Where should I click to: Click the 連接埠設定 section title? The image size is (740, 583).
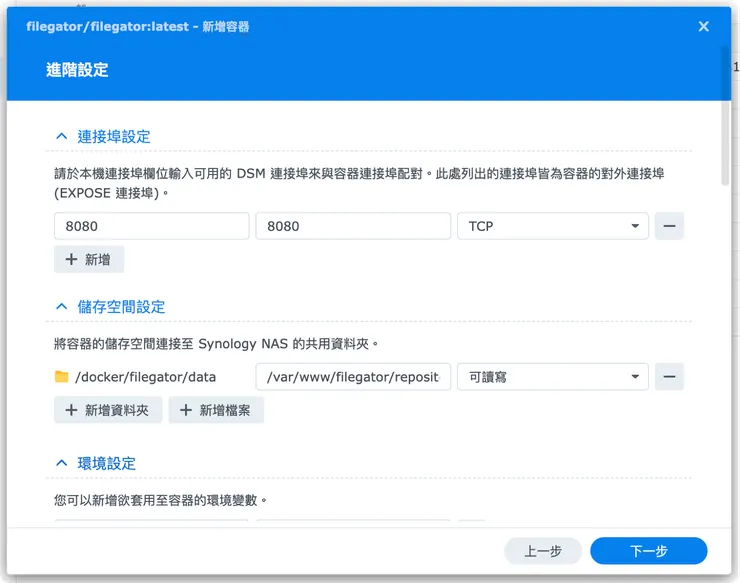(114, 136)
